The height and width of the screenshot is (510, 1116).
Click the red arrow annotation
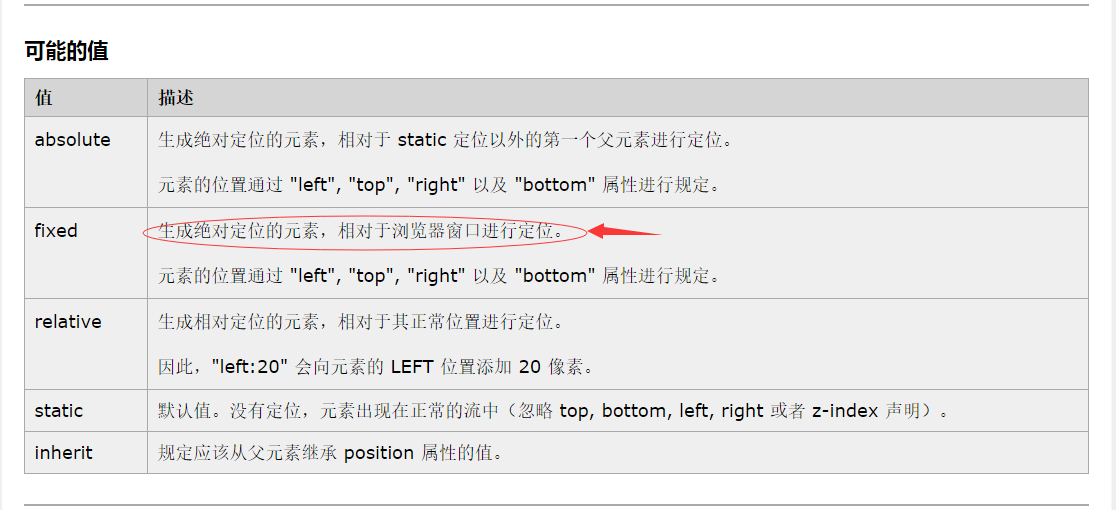point(625,232)
